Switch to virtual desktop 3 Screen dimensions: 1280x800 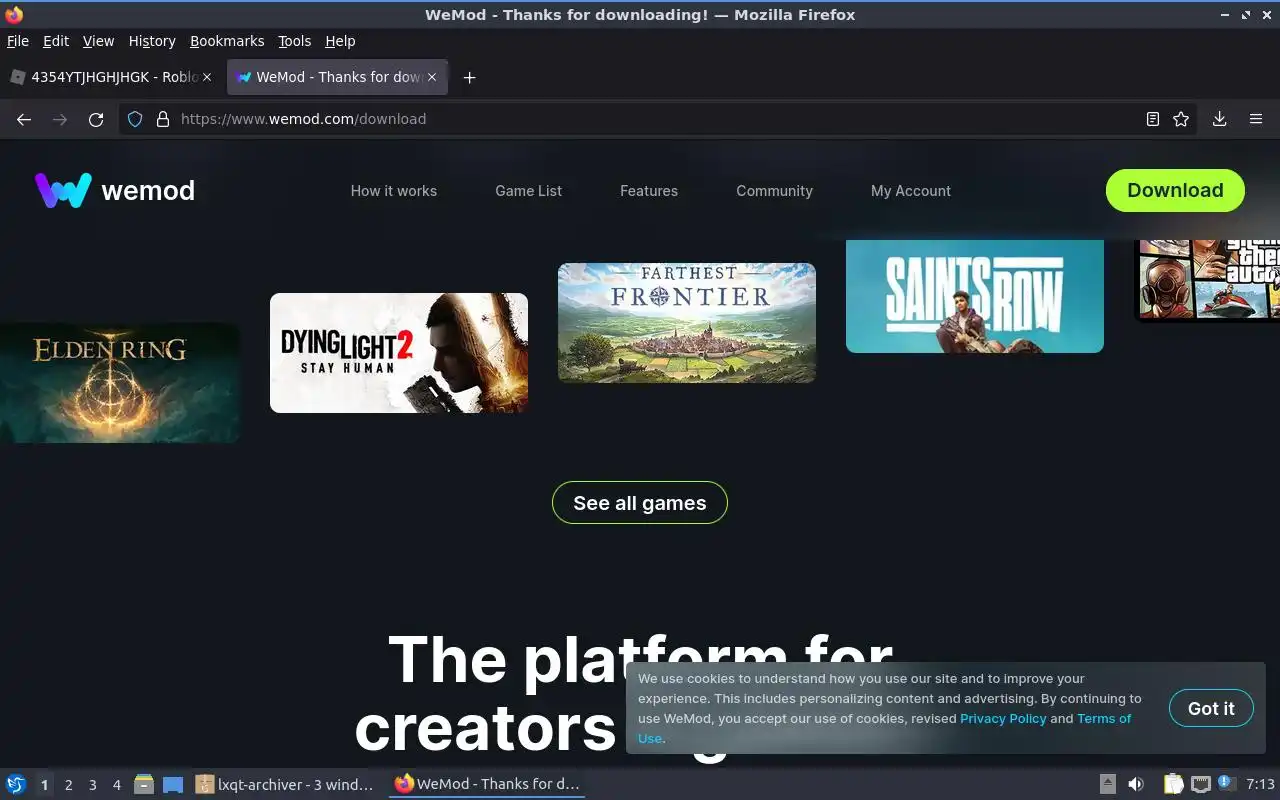click(x=92, y=785)
